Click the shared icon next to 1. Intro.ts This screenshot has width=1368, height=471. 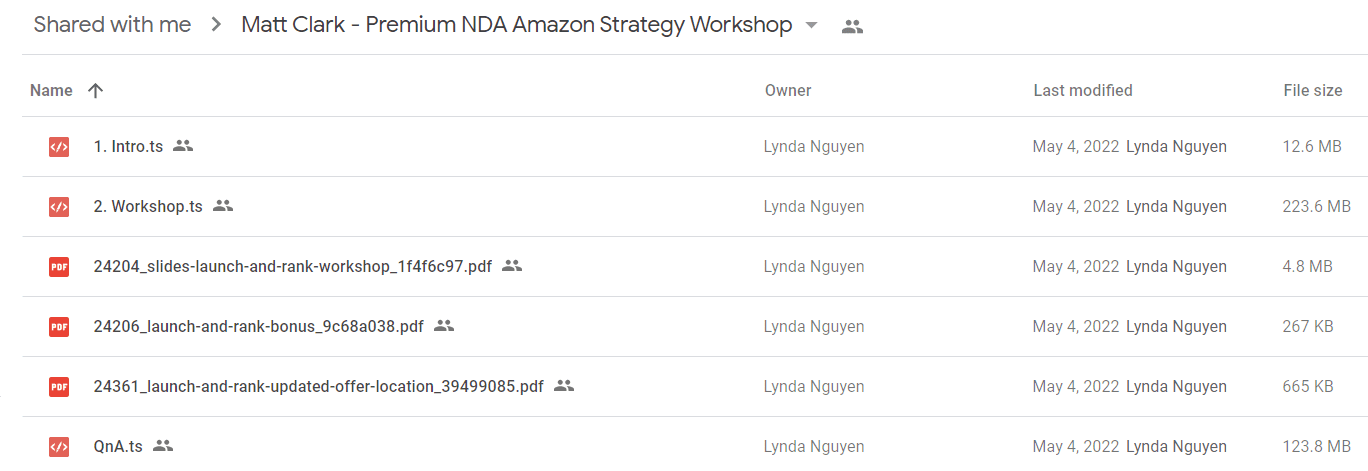click(x=183, y=146)
